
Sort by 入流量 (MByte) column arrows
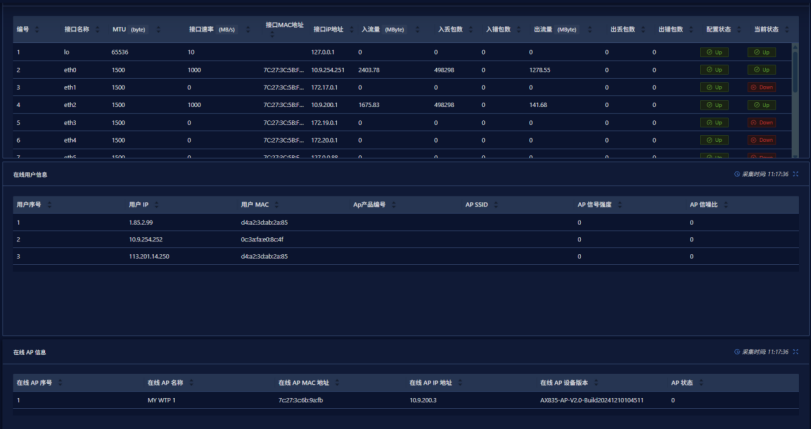[417, 29]
